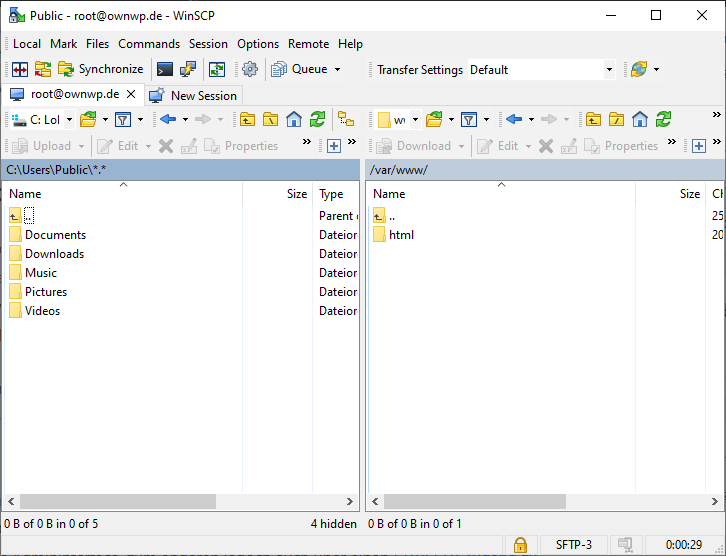The width and height of the screenshot is (726, 556).
Task: Sort local panel by Size column
Action: (277, 194)
